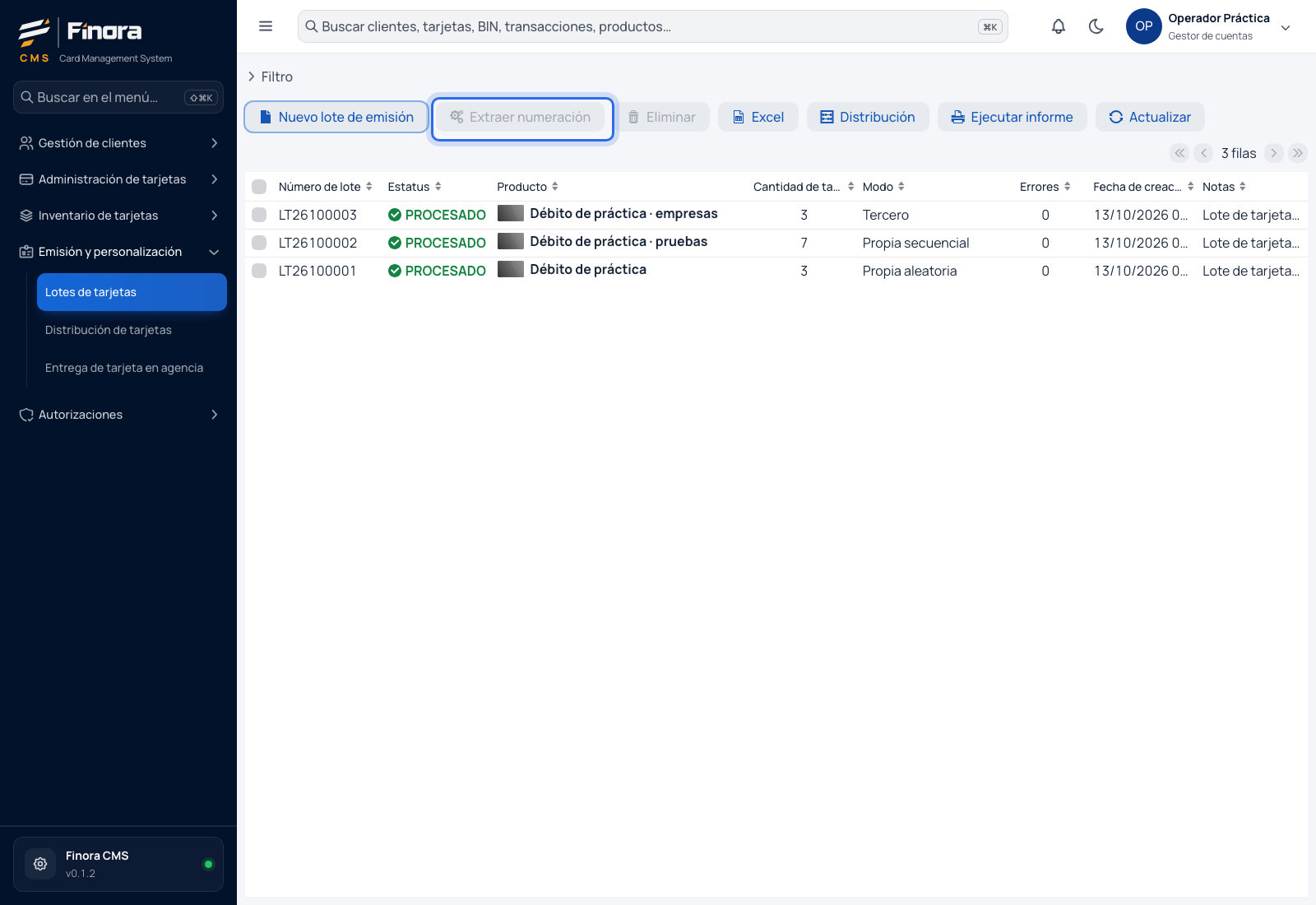Screen dimensions: 1316x905
Task: Select the checkbox for lot LT26100001
Action: [259, 271]
